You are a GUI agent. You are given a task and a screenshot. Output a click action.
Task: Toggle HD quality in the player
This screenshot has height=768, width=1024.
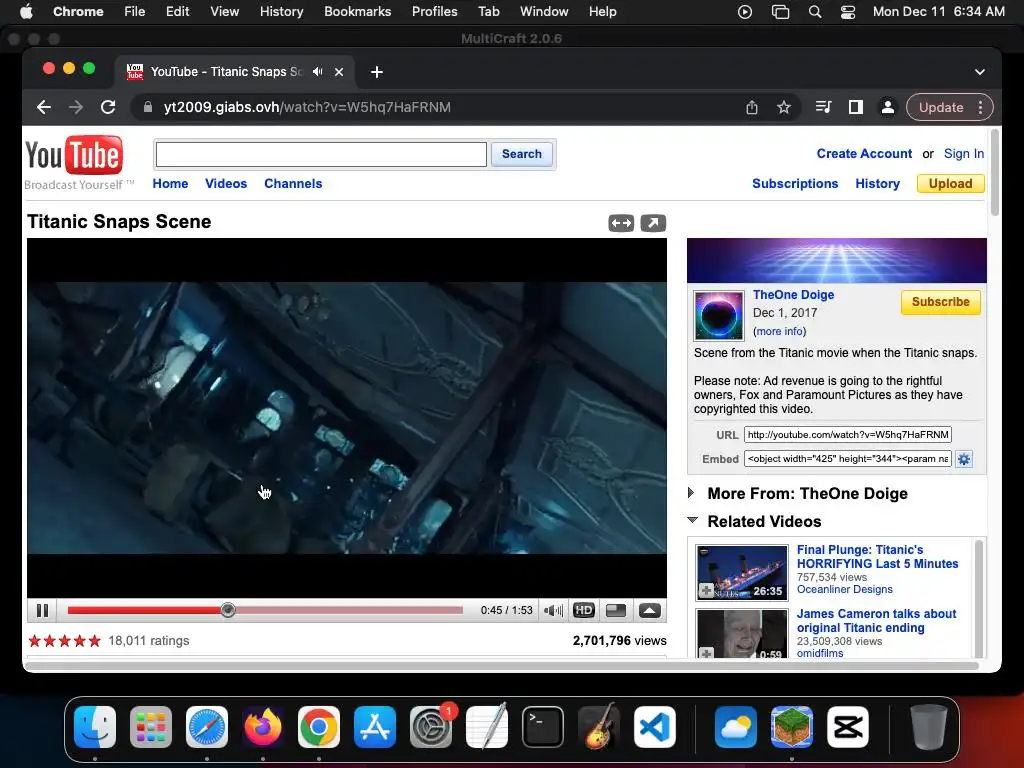pos(583,610)
